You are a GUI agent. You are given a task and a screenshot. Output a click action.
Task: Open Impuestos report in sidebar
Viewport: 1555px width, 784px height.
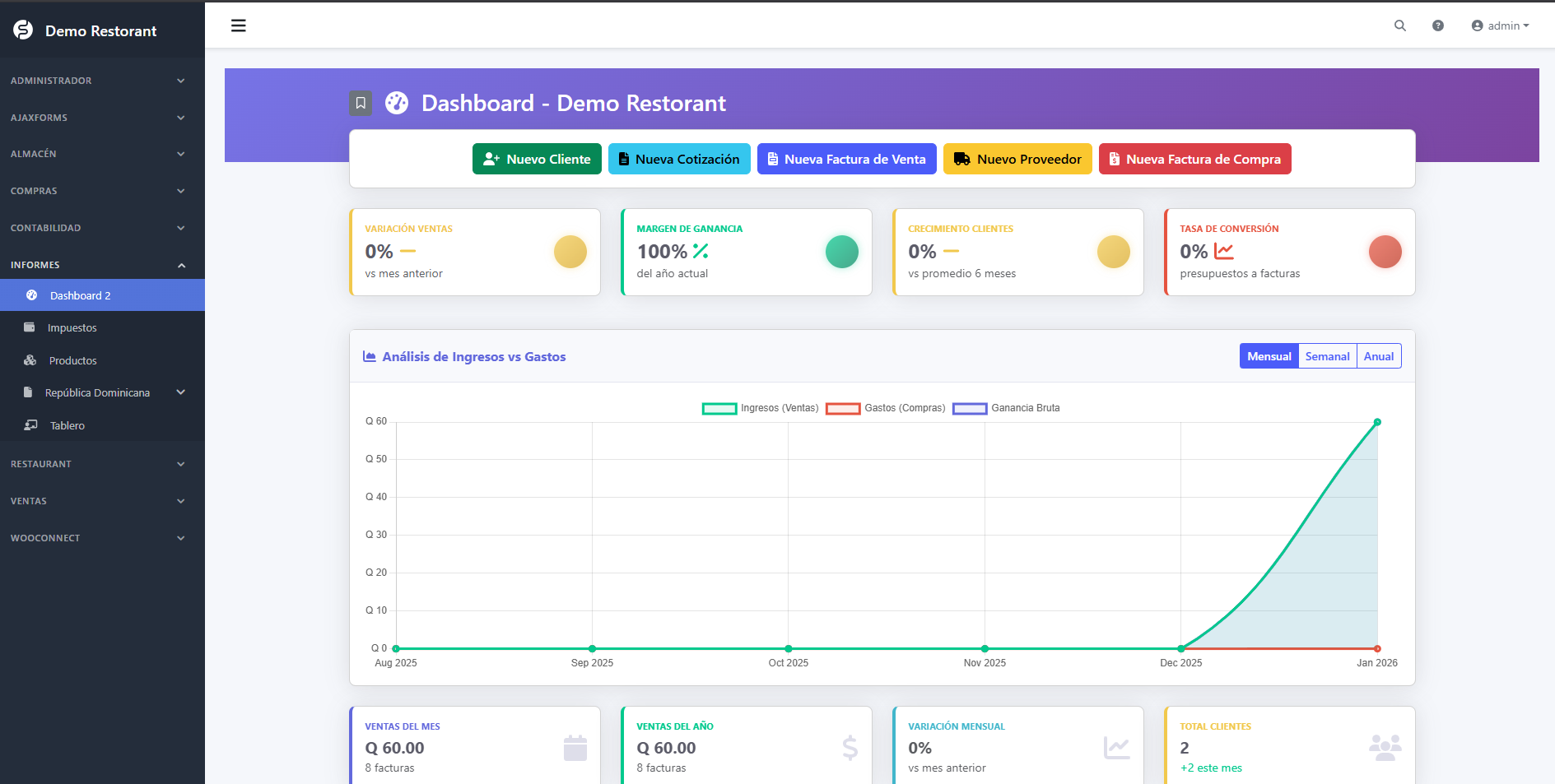(x=72, y=327)
